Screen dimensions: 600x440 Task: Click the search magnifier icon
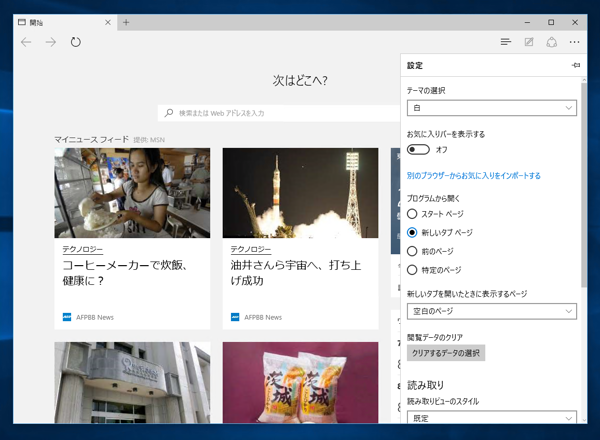click(169, 113)
